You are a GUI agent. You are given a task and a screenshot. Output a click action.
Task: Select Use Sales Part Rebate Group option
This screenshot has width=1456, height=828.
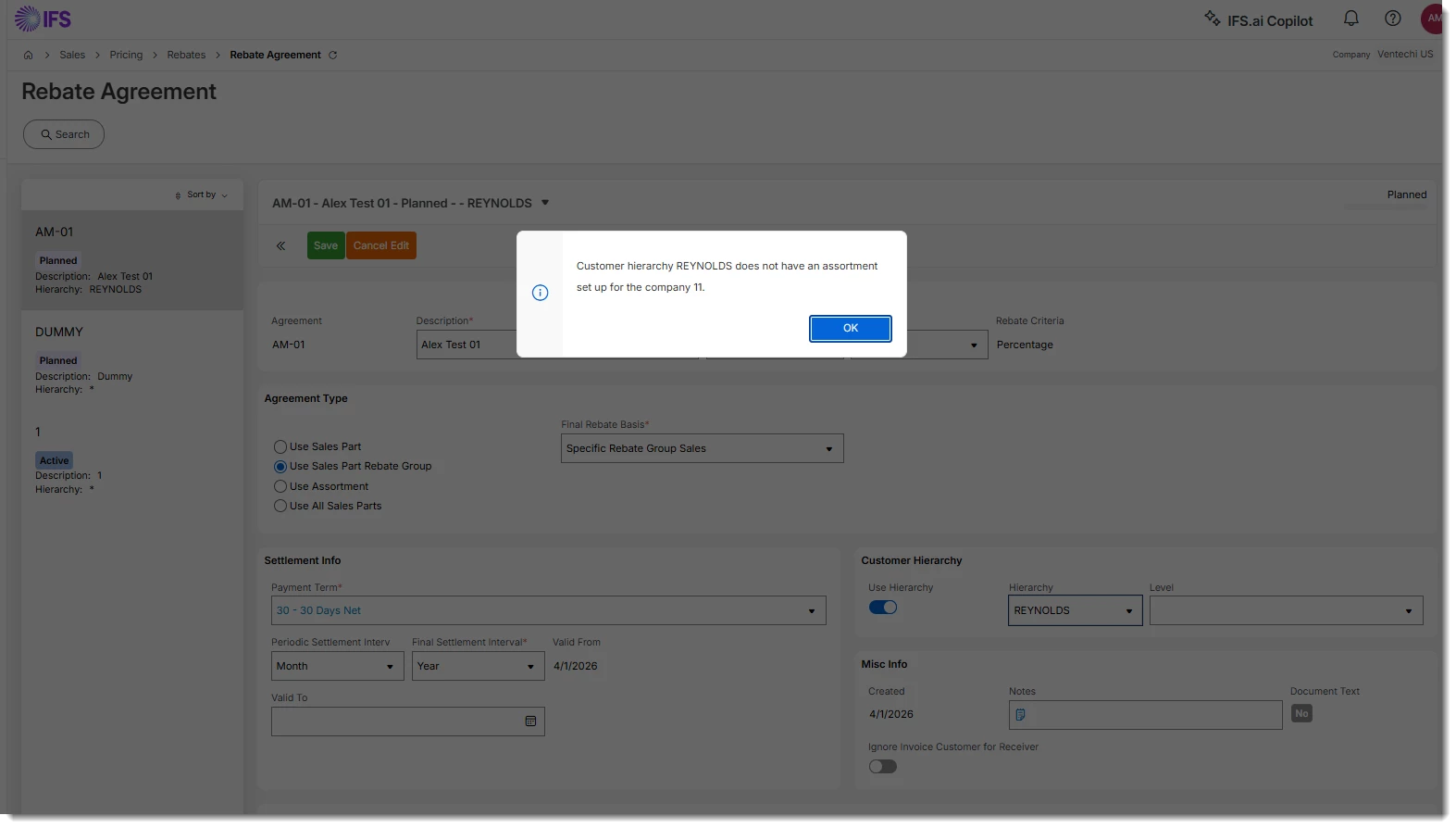pyautogui.click(x=280, y=467)
